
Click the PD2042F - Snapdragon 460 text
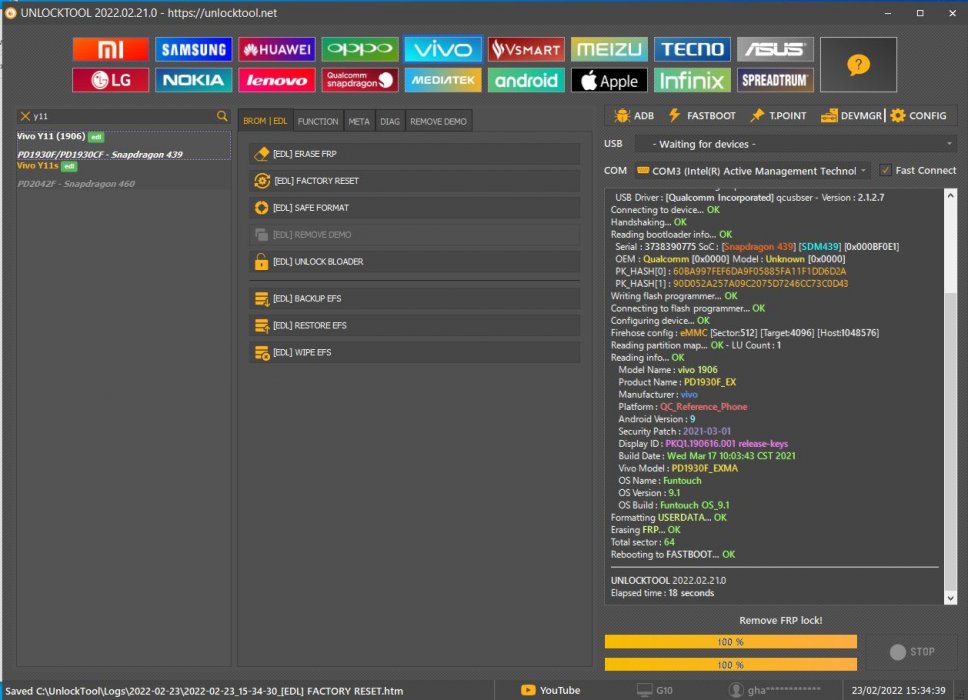coord(76,184)
